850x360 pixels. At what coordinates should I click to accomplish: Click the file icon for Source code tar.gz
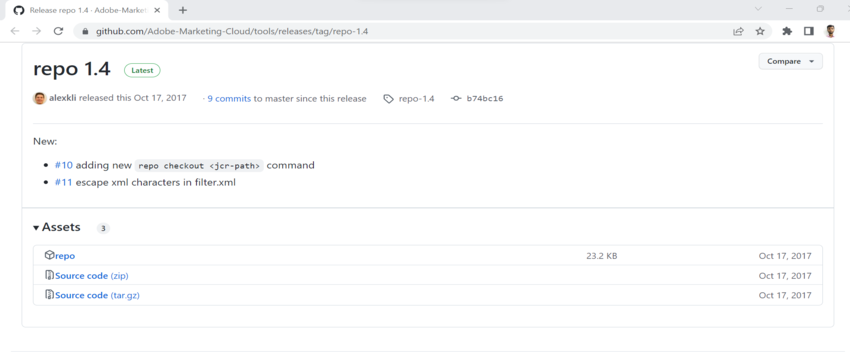(49, 294)
